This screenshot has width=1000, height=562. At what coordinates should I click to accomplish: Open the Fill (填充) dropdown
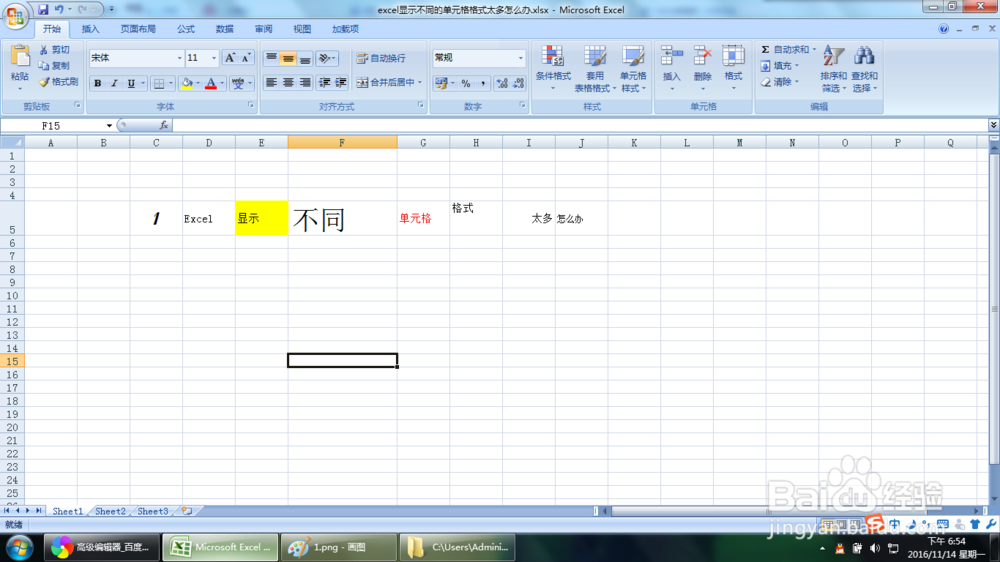[779, 66]
